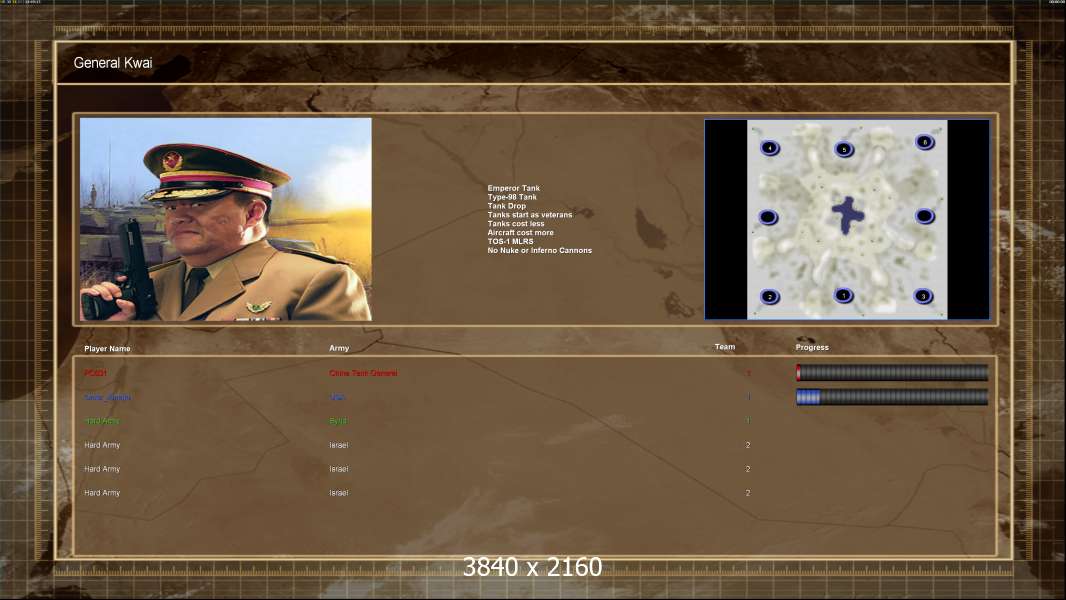Click the red player name in the list
The image size is (1066, 600).
coord(95,373)
